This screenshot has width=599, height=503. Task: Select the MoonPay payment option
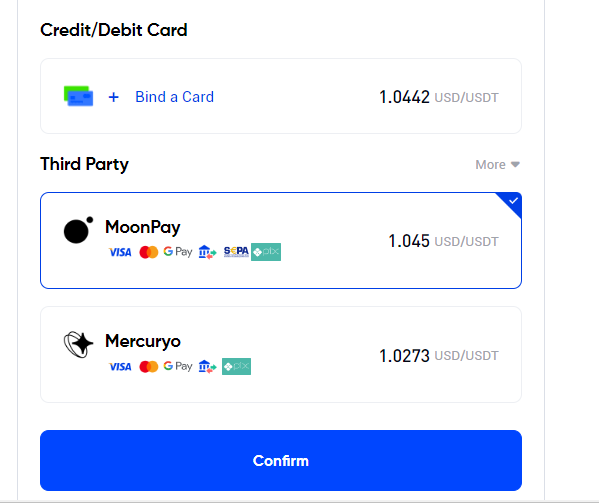click(281, 241)
